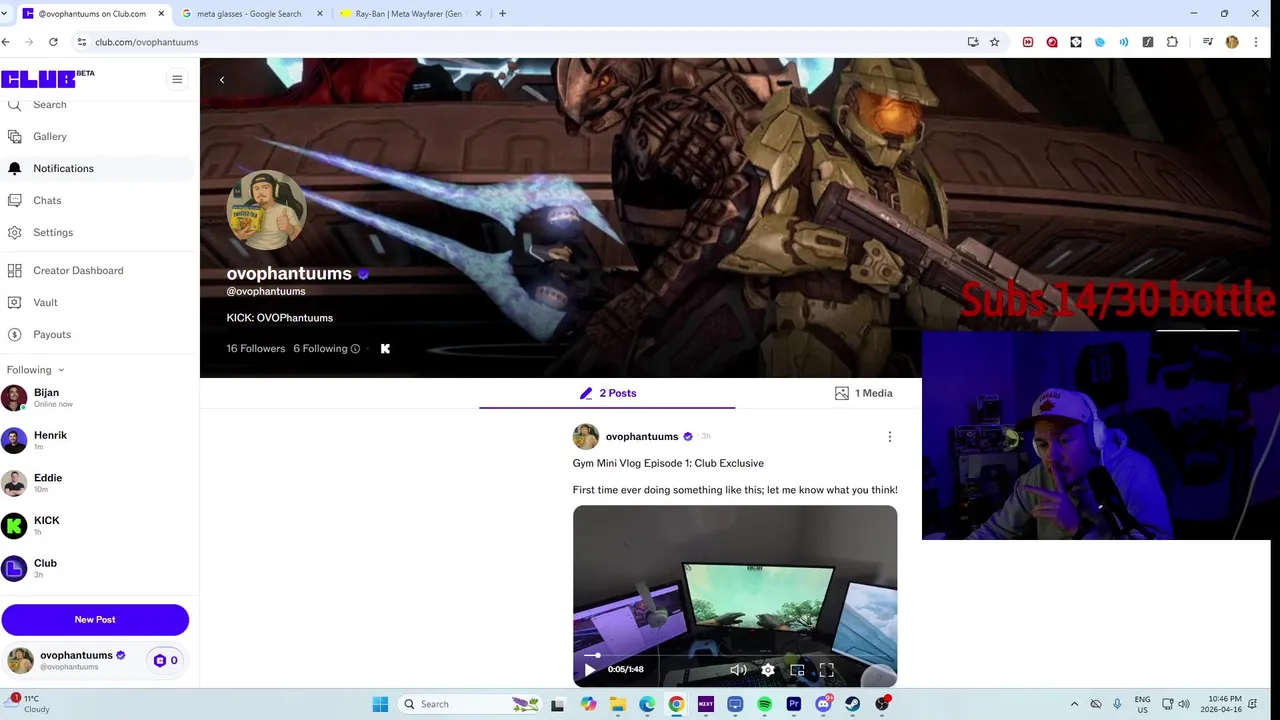Click the 16 Followers link
Viewport: 1280px width, 720px height.
(255, 349)
